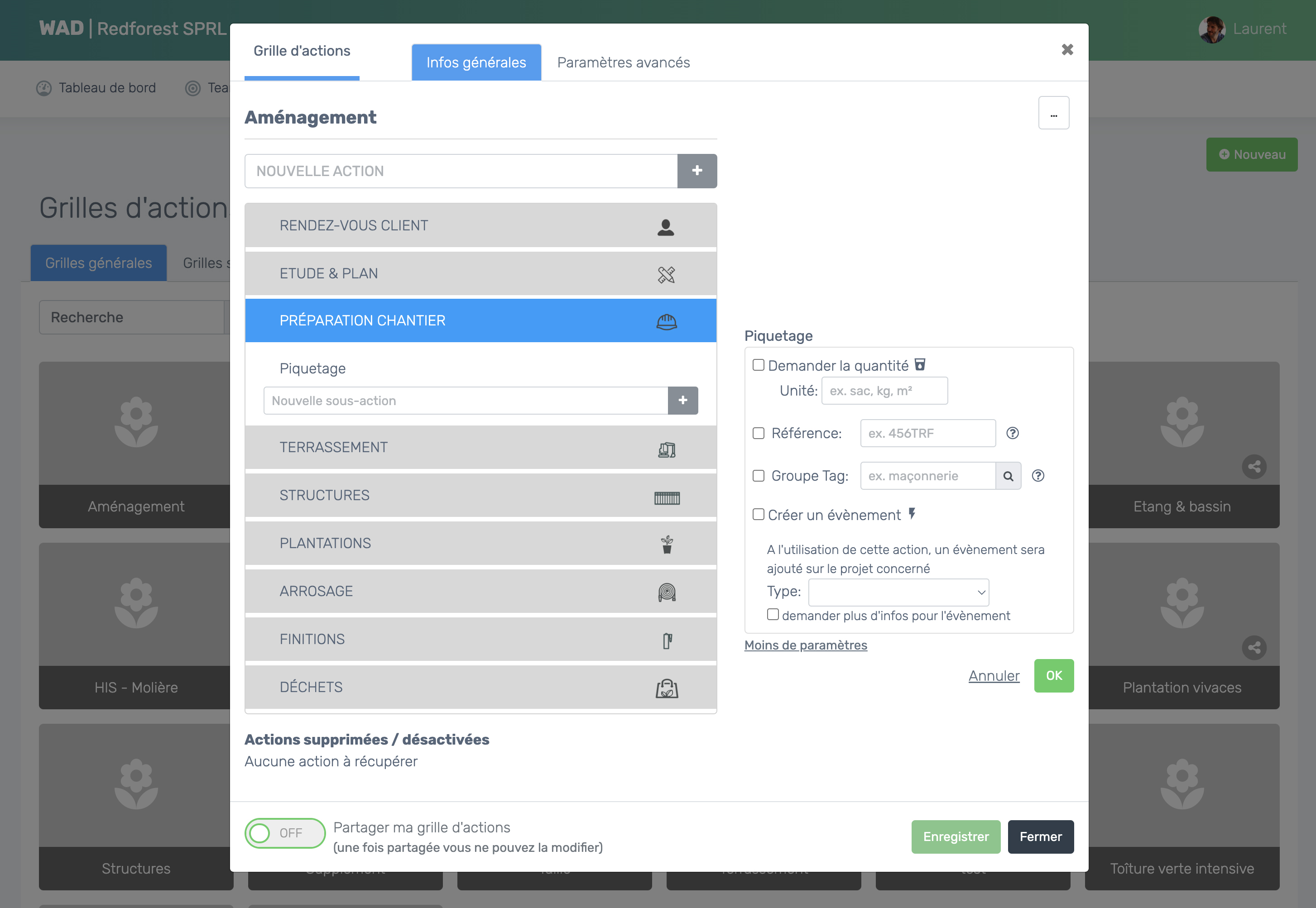
Task: Collapse Piquetage via Moins de paramètres
Action: tap(806, 645)
